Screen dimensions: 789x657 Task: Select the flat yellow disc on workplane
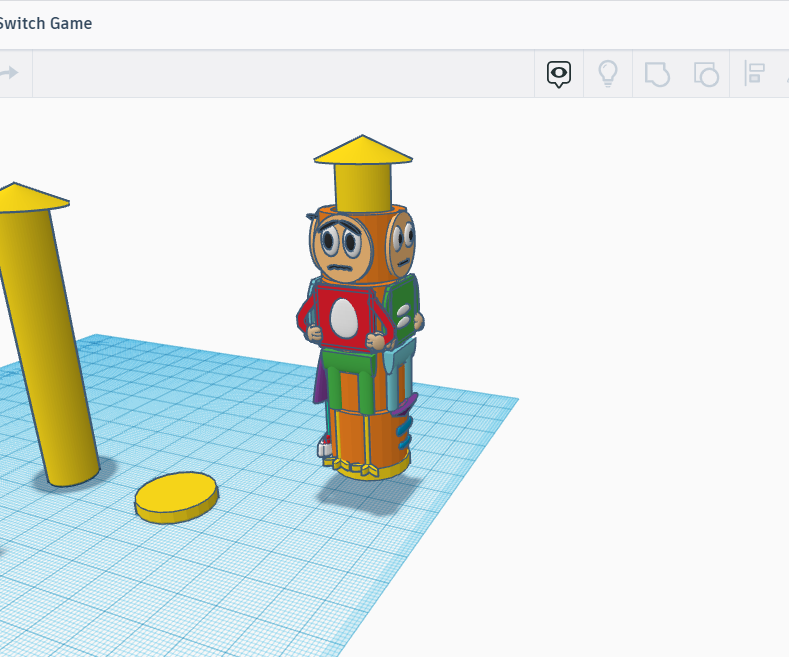176,495
